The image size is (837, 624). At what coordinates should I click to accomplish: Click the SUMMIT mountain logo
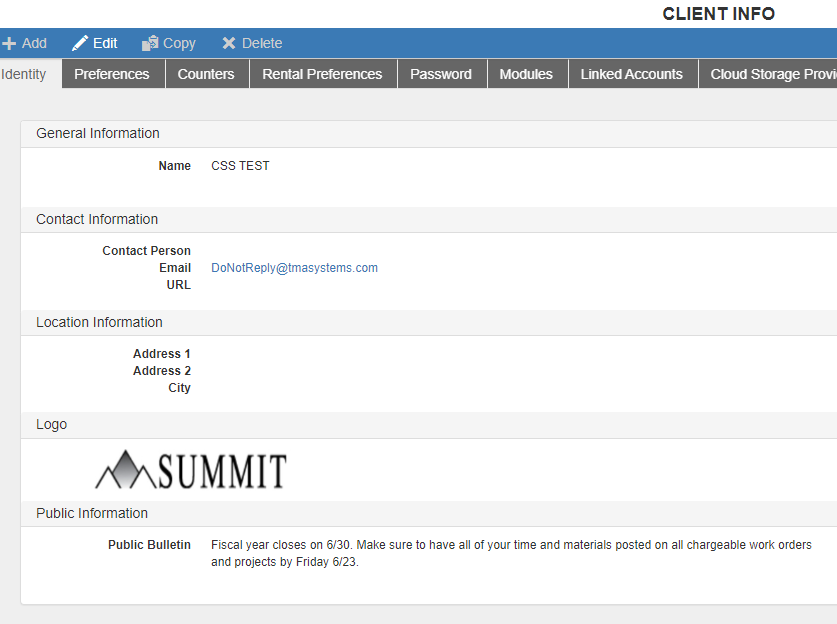click(x=190, y=468)
